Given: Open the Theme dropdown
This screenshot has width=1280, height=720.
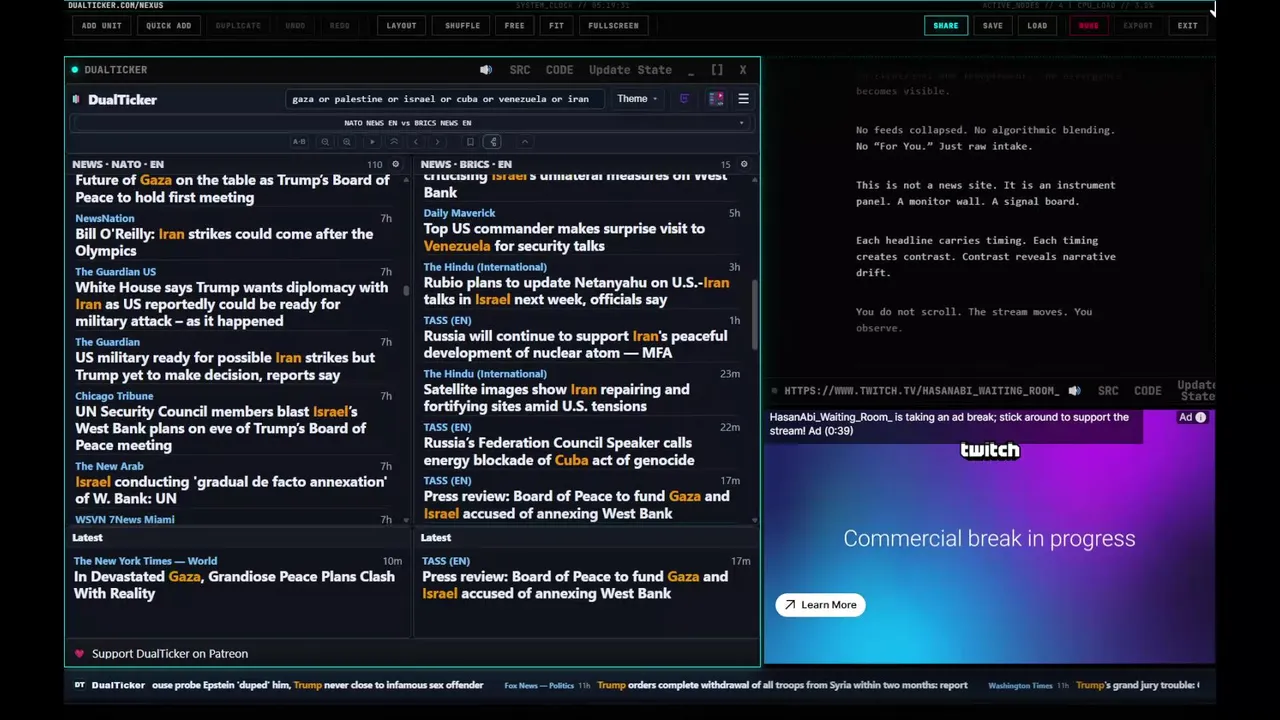Looking at the screenshot, I should click(x=637, y=99).
